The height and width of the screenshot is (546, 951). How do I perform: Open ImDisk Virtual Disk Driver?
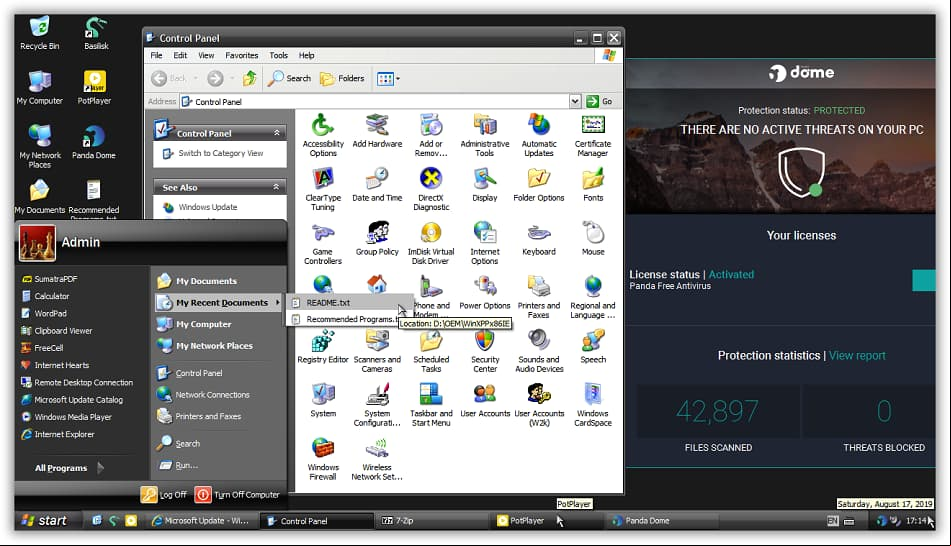click(x=431, y=243)
